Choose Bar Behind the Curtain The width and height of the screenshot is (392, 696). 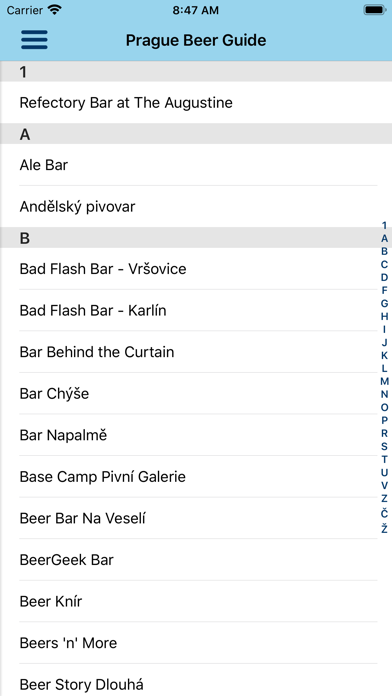click(x=196, y=352)
